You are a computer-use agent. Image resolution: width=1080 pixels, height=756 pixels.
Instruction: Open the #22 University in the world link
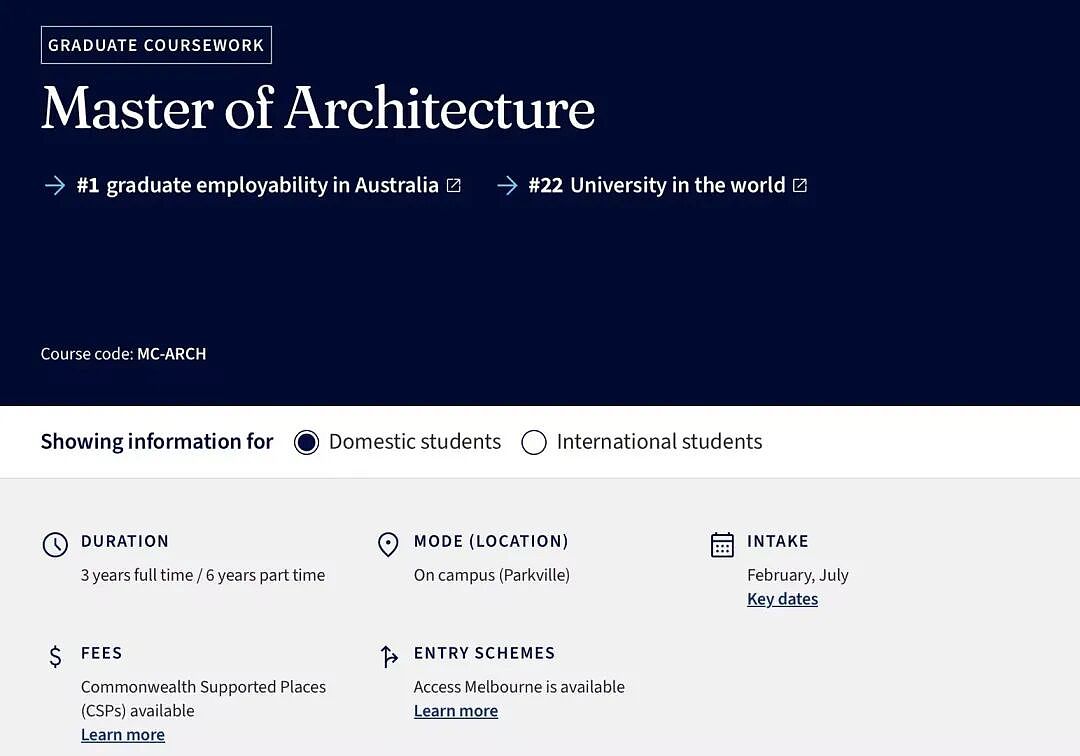click(x=656, y=185)
